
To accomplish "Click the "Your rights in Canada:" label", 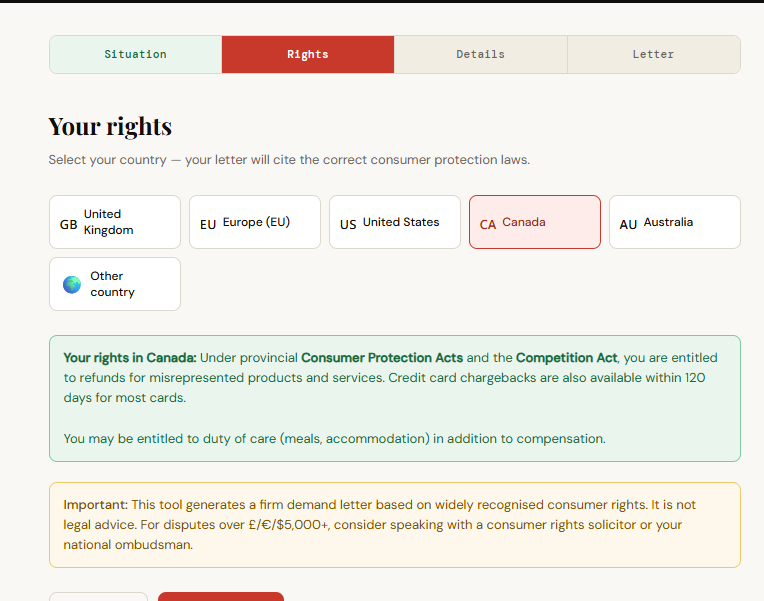I will (130, 357).
